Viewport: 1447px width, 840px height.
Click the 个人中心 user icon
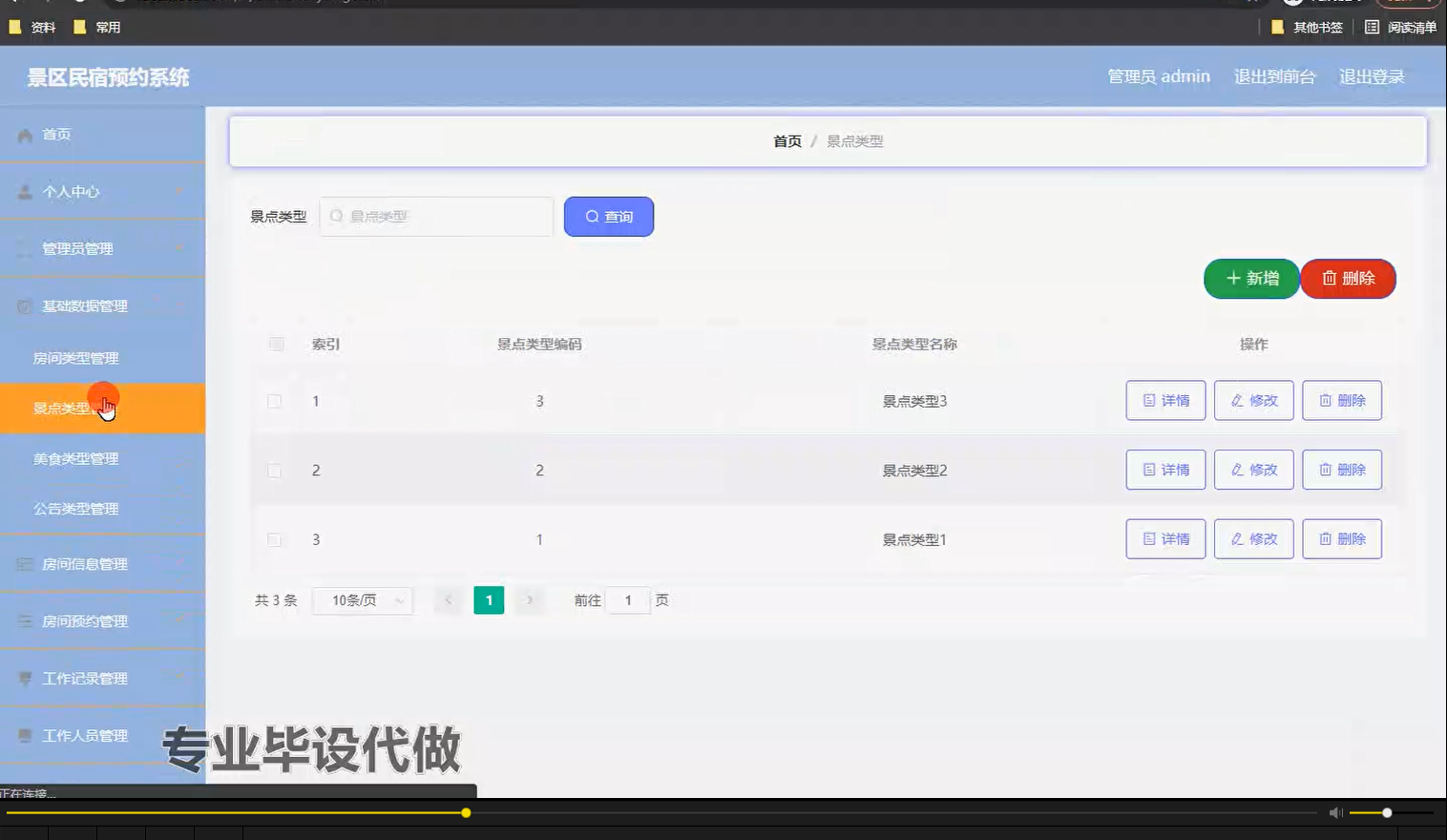pyautogui.click(x=24, y=192)
